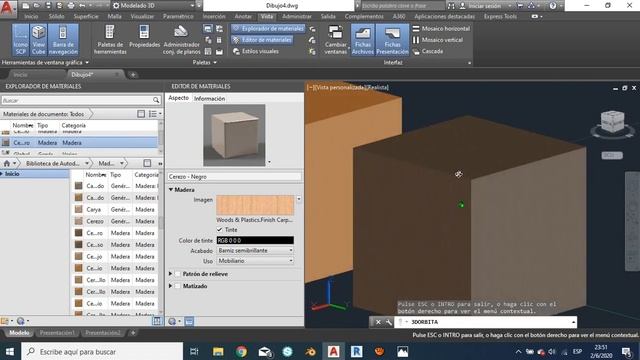Click the home icon in library breadcrumb

click(7, 163)
